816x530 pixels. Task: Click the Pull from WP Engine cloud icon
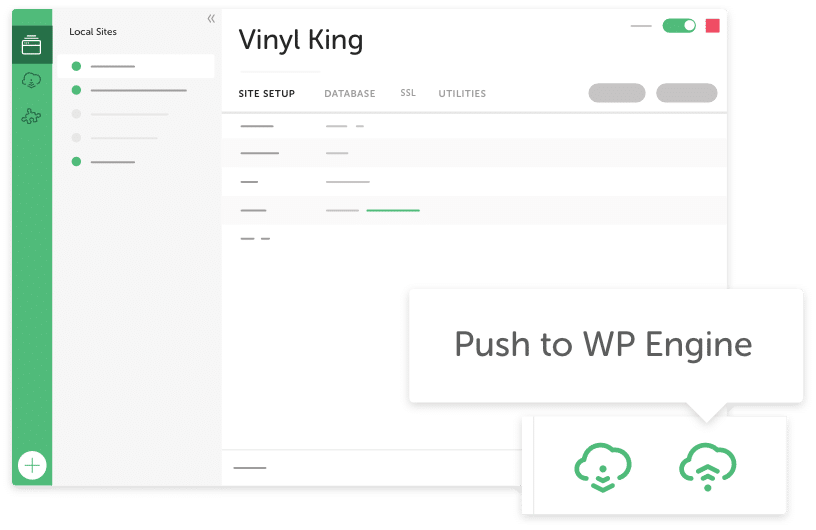click(x=603, y=467)
